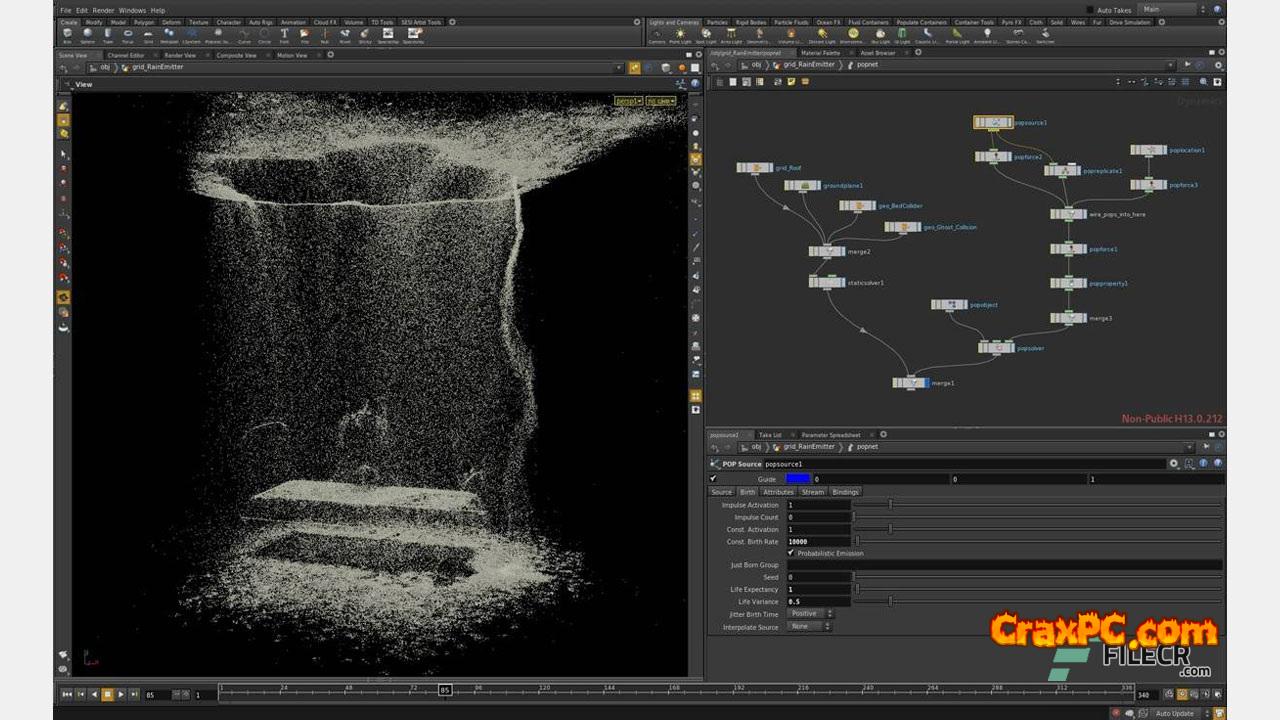Disable Probabilistic Emission checkbox
This screenshot has width=1280, height=720.
point(791,553)
